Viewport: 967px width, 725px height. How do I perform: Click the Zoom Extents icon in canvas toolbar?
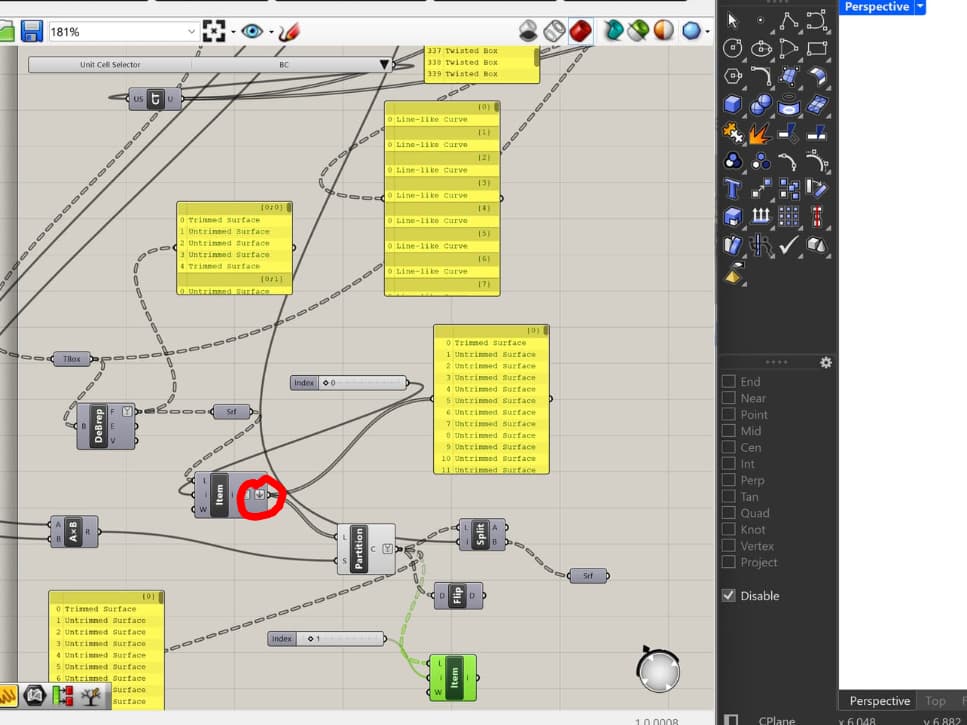(213, 31)
